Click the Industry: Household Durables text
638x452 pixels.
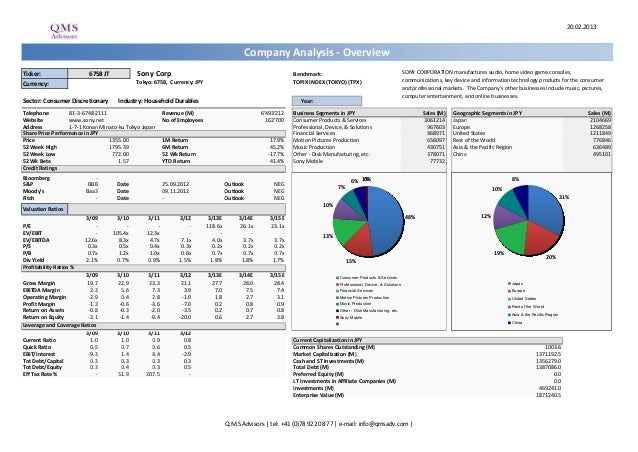158,100
